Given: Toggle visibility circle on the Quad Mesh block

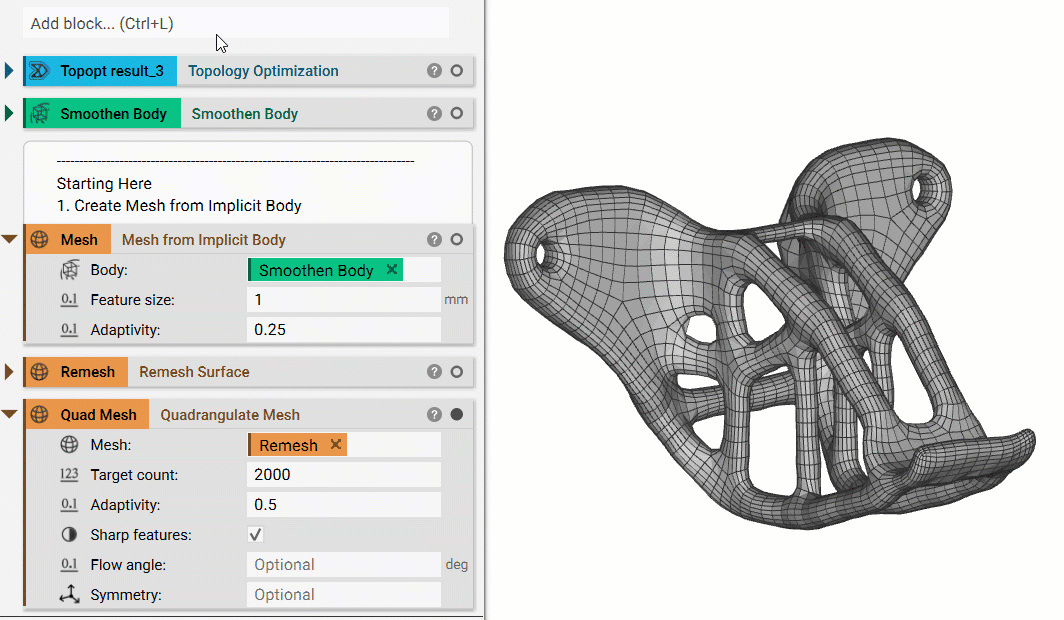Looking at the screenshot, I should coord(456,414).
